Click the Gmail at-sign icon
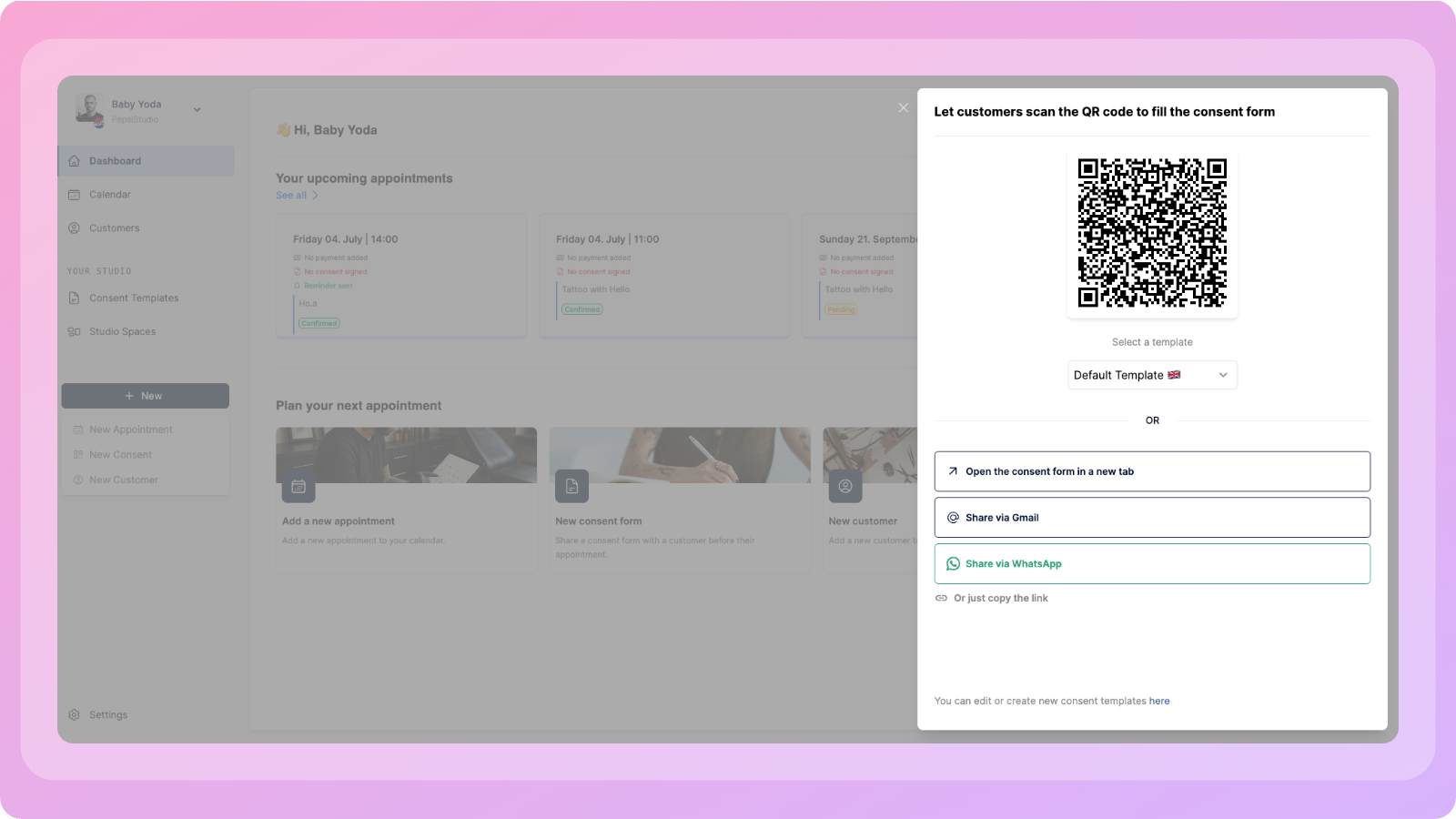 click(x=953, y=518)
